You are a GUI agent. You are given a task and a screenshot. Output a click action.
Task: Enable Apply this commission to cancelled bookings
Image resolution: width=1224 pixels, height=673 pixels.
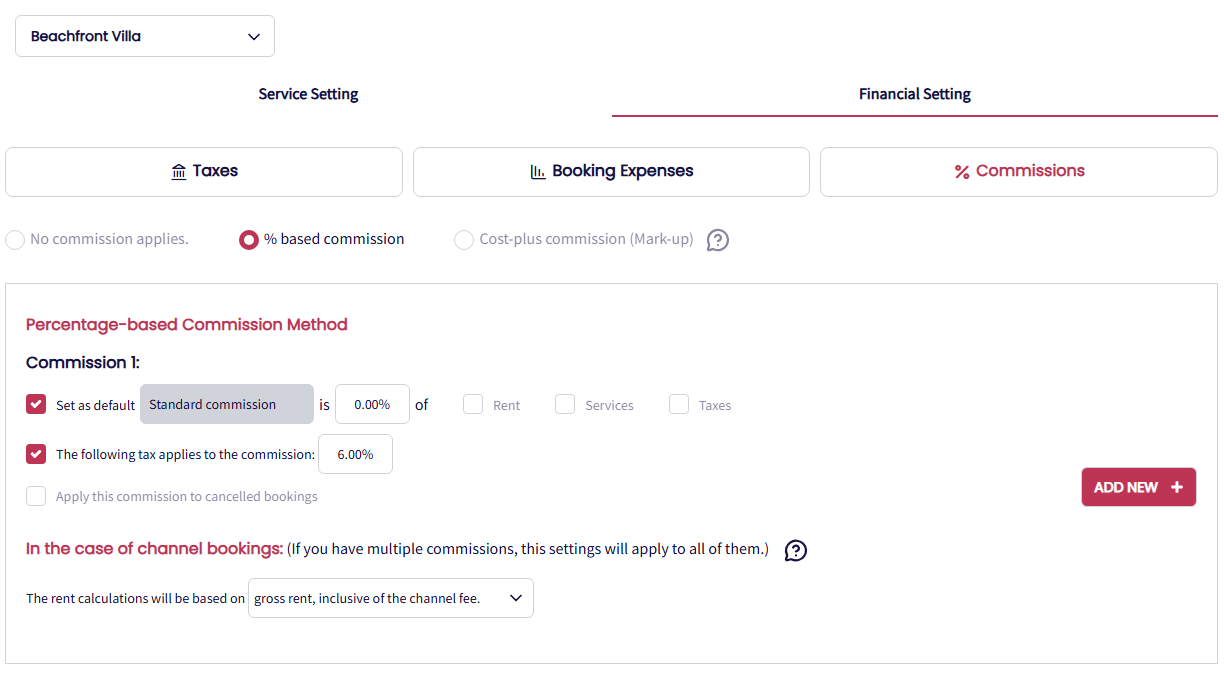pyautogui.click(x=36, y=496)
